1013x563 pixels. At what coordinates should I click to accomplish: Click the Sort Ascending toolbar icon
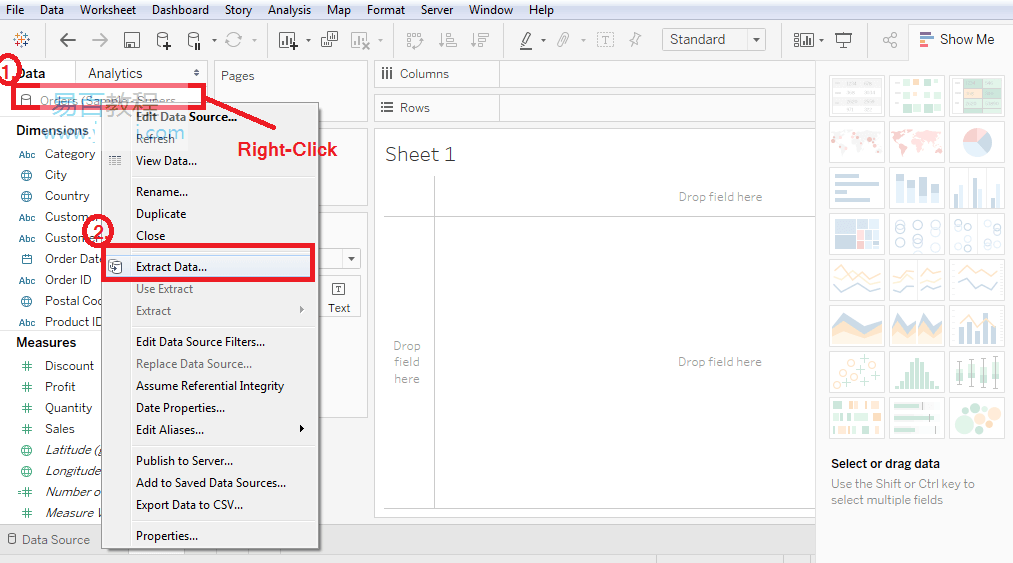click(x=448, y=40)
